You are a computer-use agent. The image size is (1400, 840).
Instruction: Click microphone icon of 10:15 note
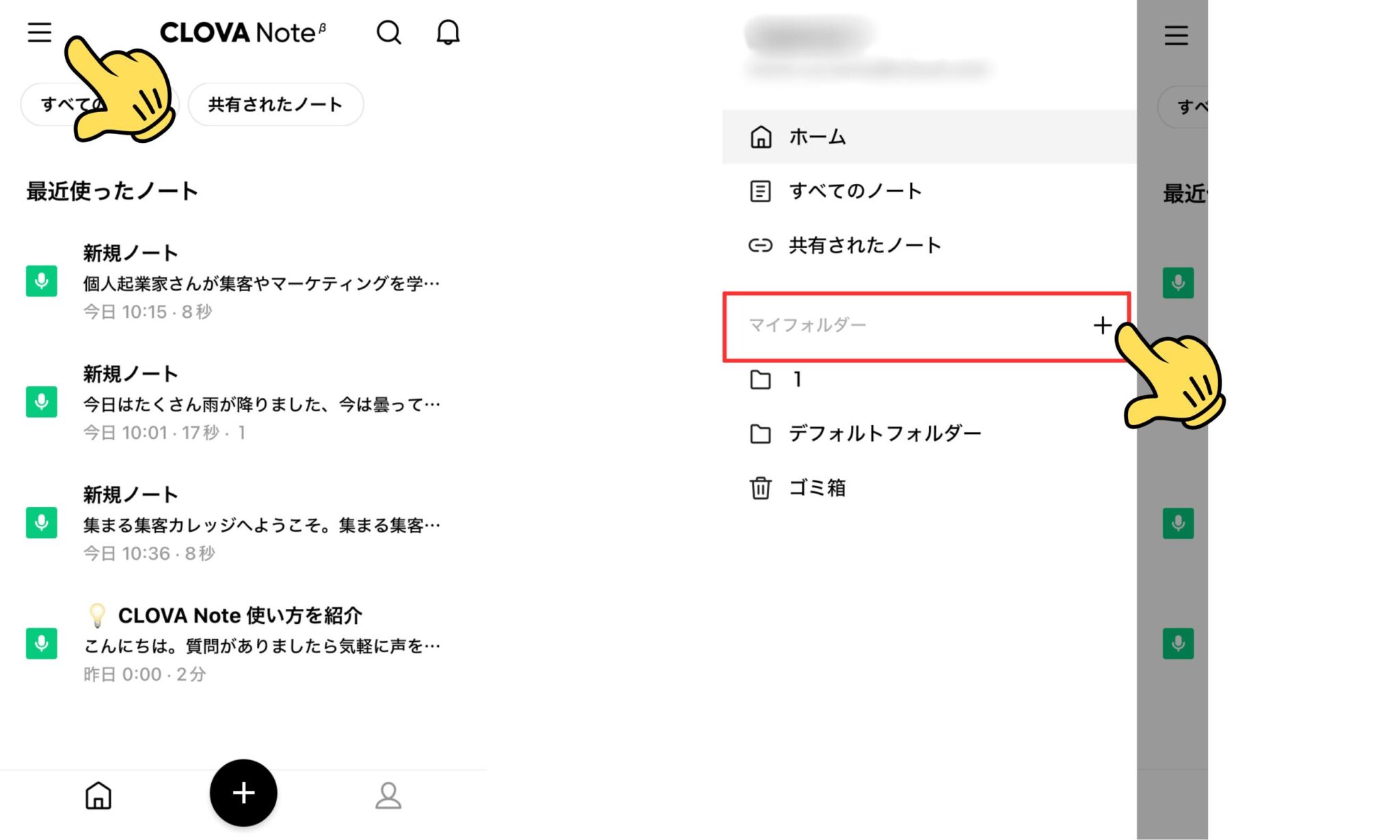click(41, 281)
